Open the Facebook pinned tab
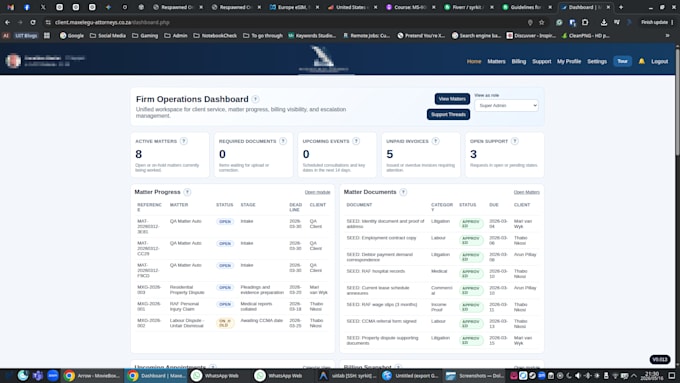 pyautogui.click(x=27, y=7)
